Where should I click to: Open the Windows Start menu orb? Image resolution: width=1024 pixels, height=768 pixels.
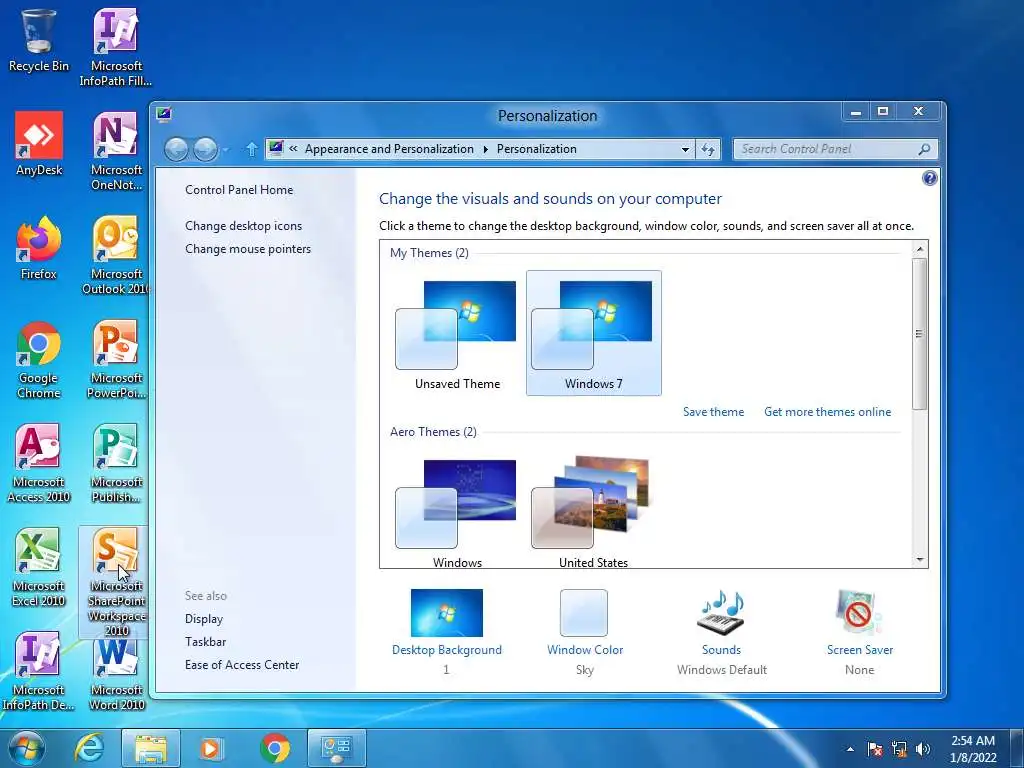coord(26,748)
